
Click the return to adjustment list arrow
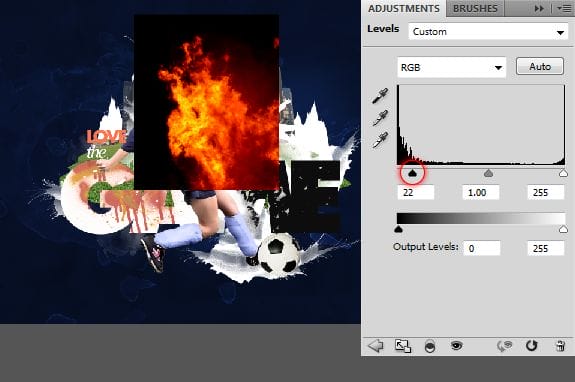point(376,345)
